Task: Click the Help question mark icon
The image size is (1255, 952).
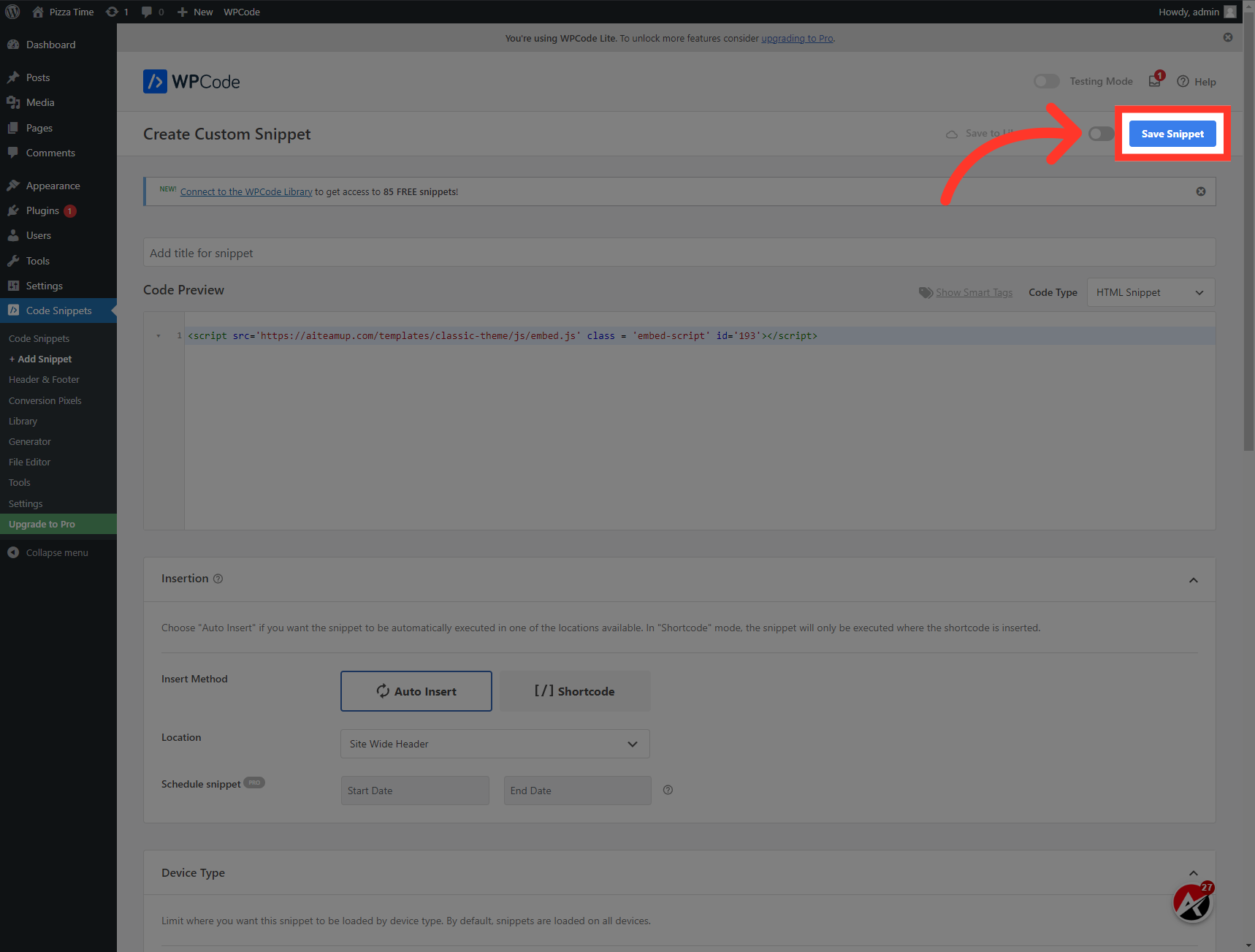Action: click(1183, 81)
